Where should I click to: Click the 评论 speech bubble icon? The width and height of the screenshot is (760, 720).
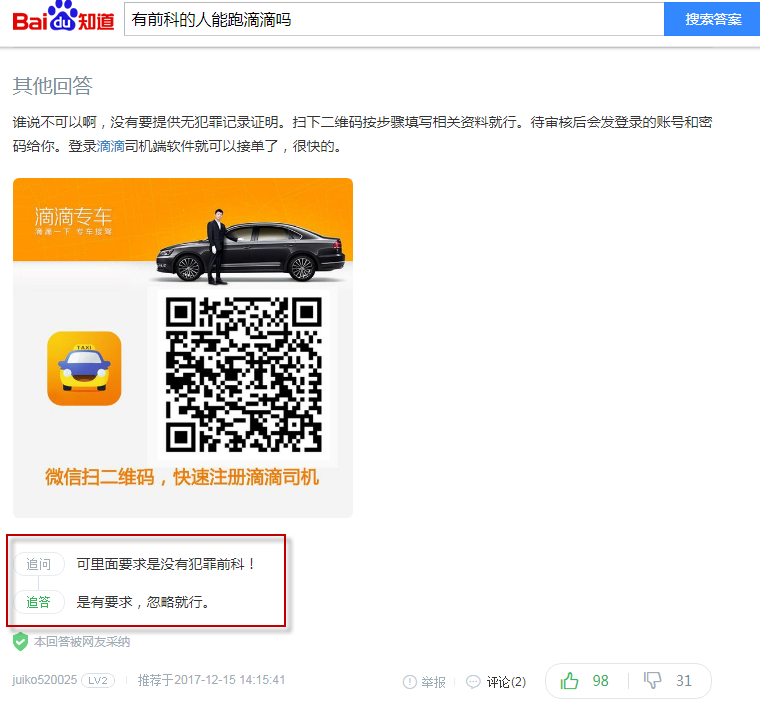(x=473, y=682)
